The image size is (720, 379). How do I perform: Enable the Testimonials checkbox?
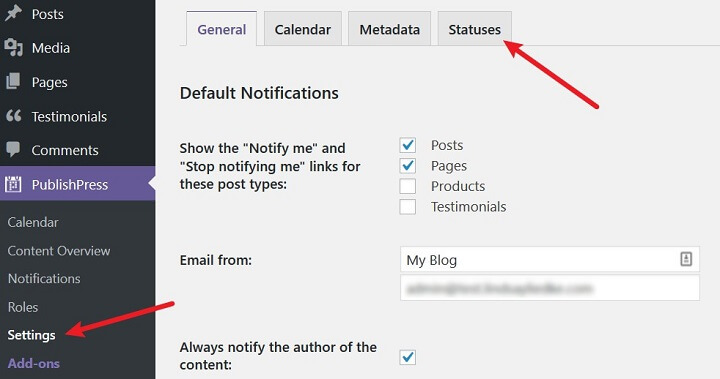(x=407, y=207)
